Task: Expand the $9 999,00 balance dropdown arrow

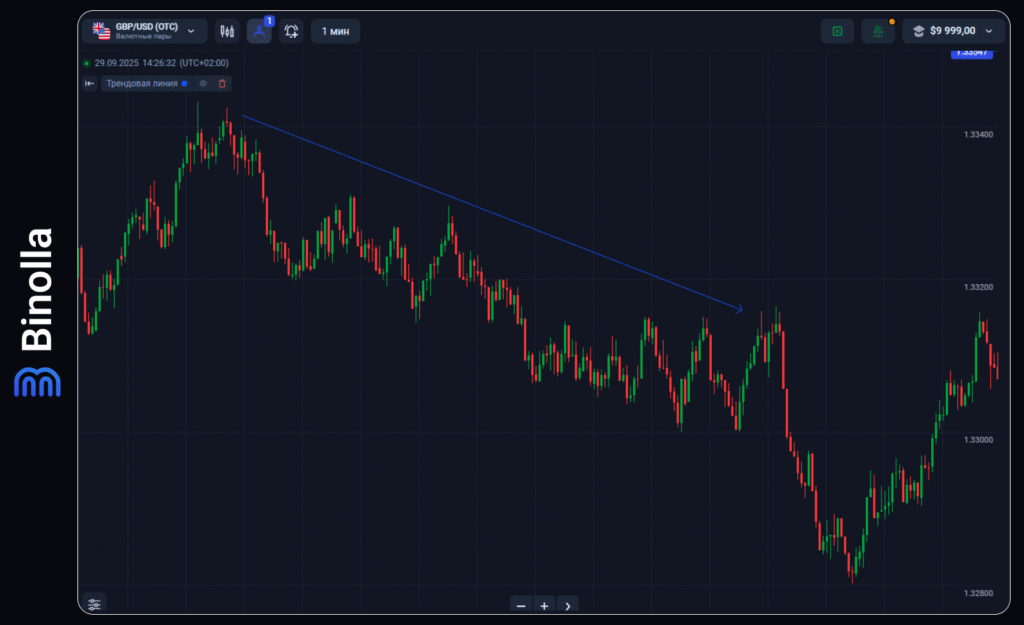Action: pyautogui.click(x=989, y=31)
